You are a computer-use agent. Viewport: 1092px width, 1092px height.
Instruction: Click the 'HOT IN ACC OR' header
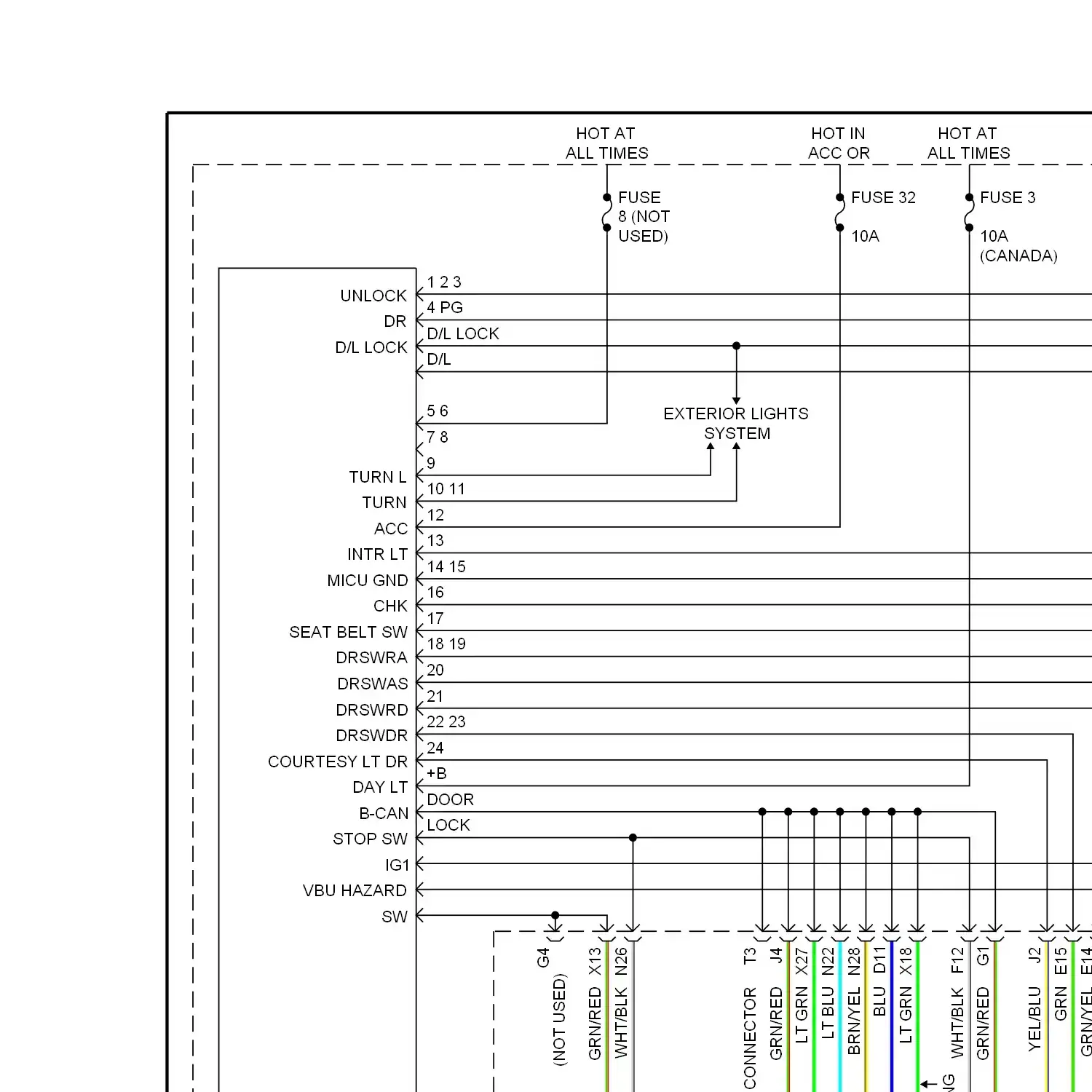(x=839, y=143)
